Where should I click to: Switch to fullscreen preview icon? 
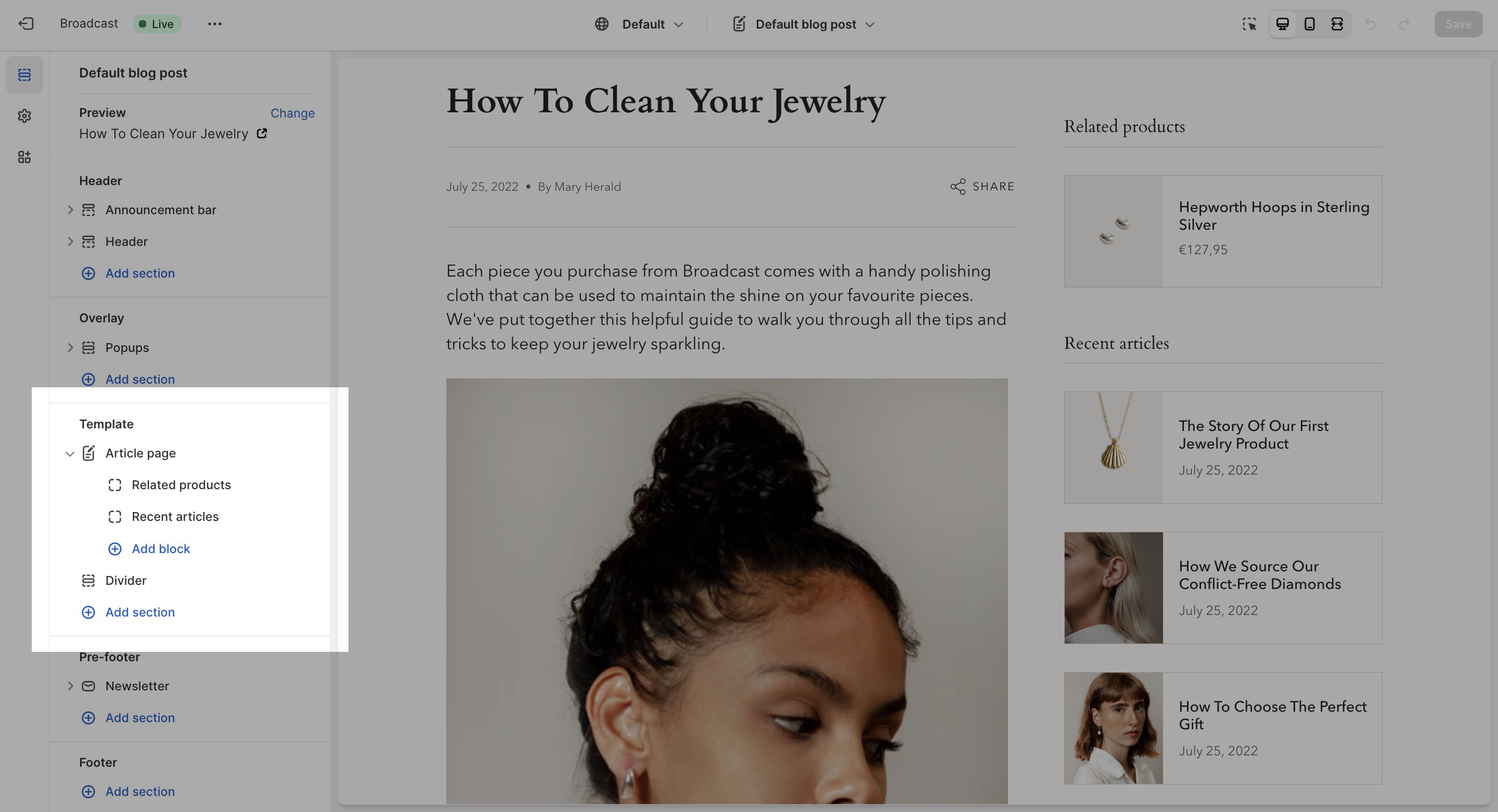click(1337, 24)
